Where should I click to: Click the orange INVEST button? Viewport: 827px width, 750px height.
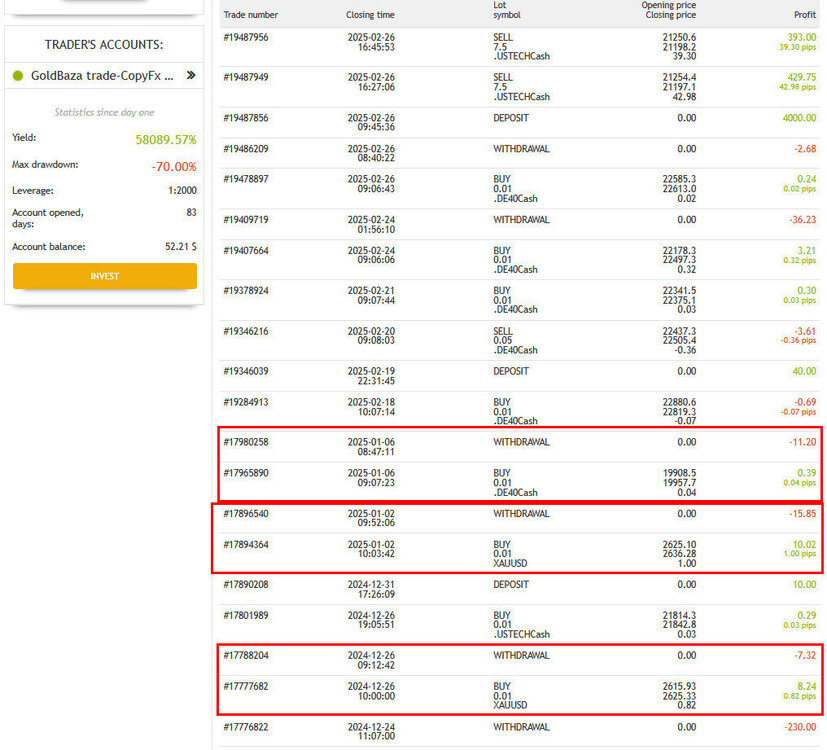104,276
